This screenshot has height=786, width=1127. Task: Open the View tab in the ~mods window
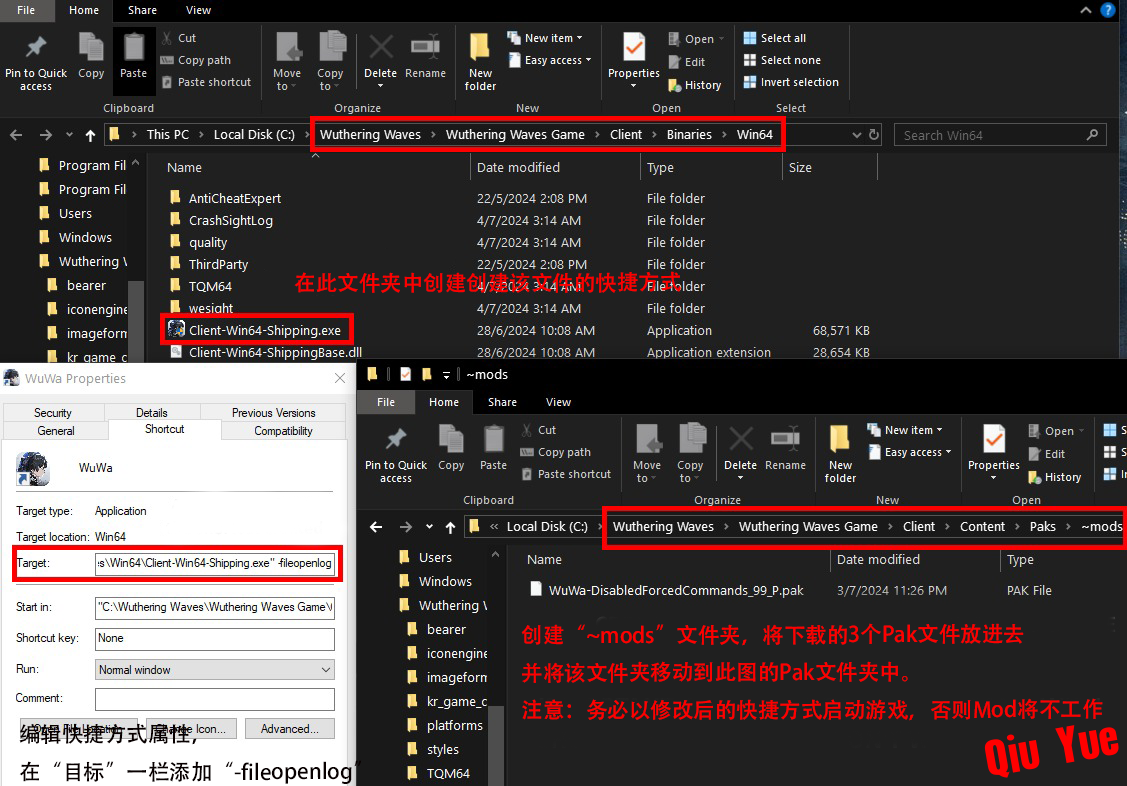pos(558,402)
